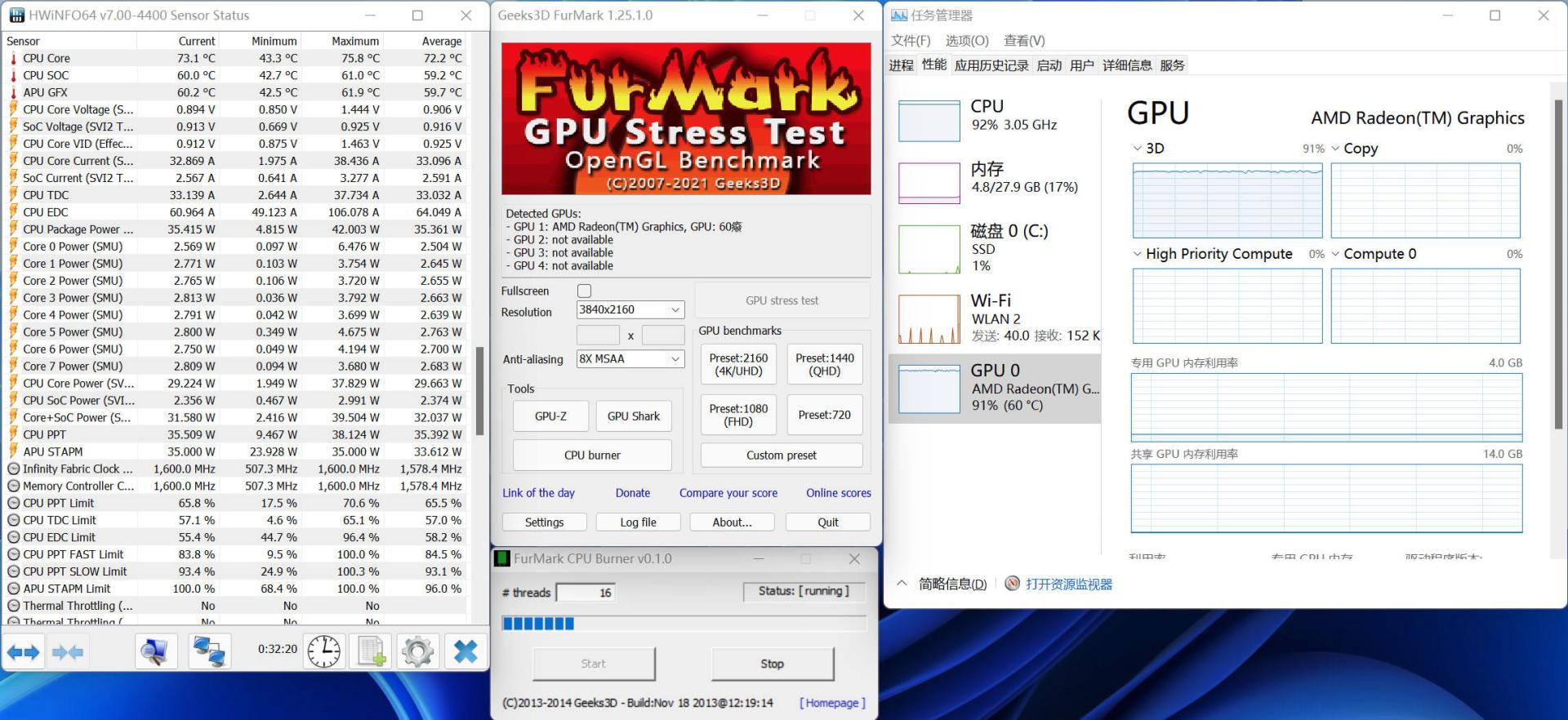The image size is (1568, 720).
Task: Open the Link of the day
Action: pos(538,493)
